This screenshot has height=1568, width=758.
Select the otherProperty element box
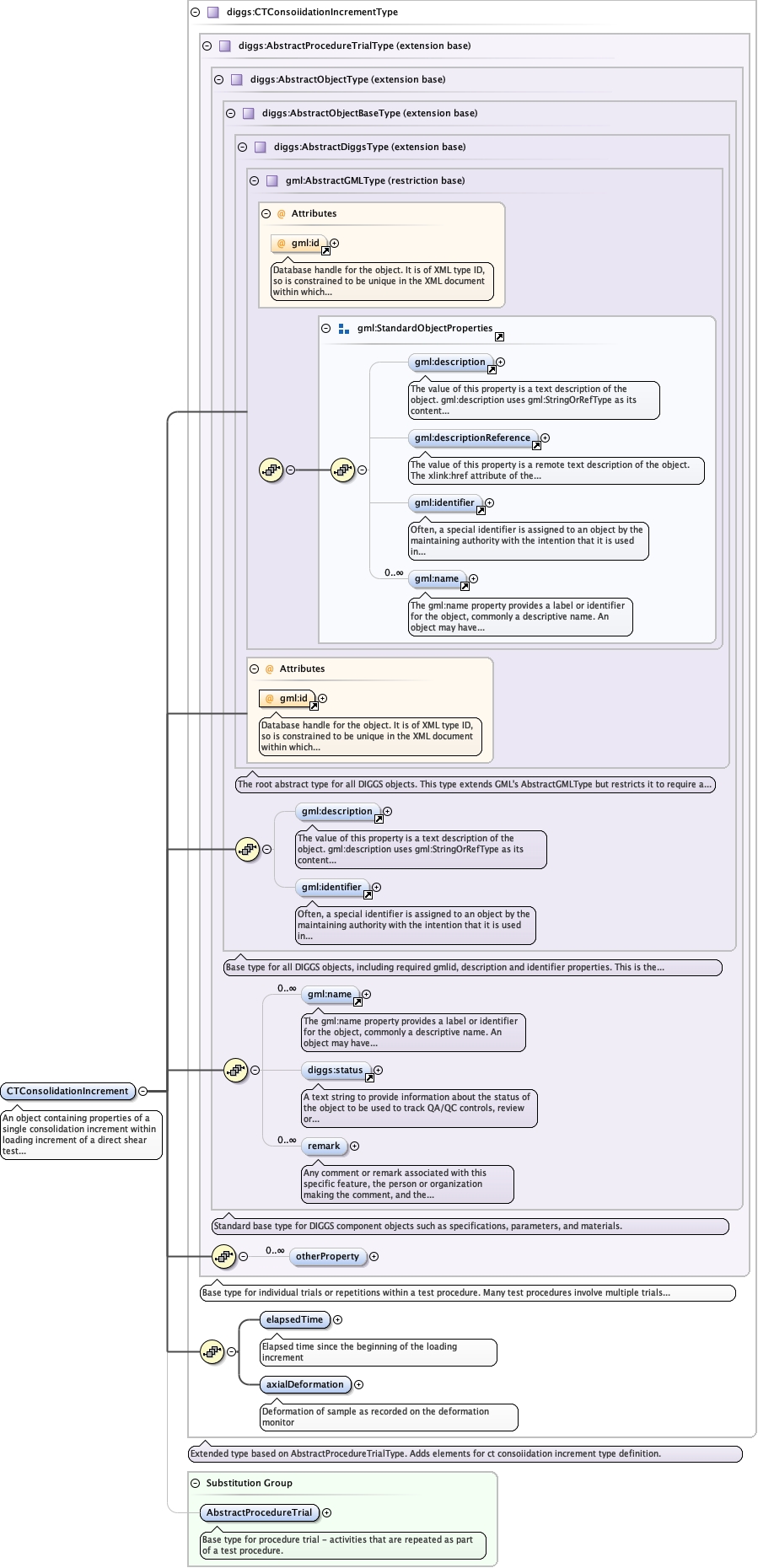click(x=327, y=1256)
